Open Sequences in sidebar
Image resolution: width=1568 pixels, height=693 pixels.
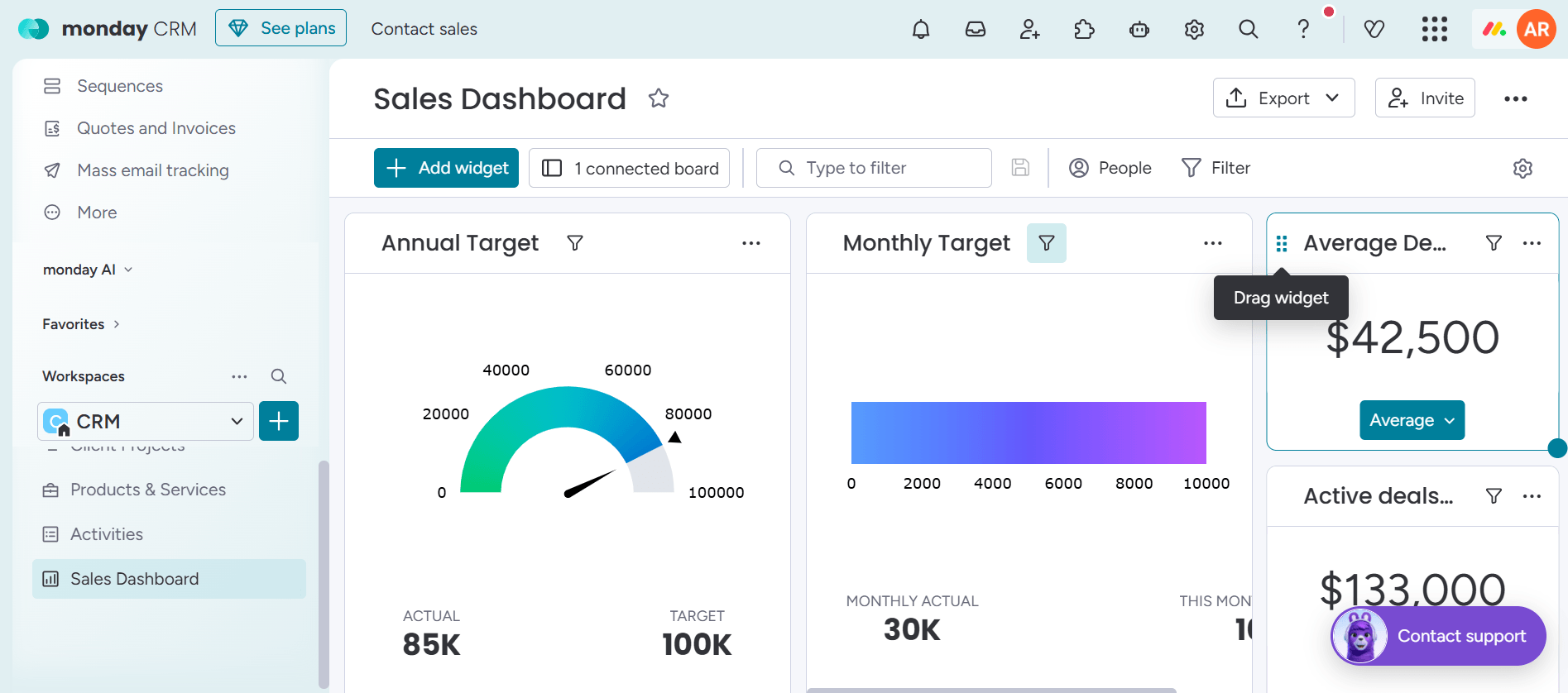click(x=119, y=86)
